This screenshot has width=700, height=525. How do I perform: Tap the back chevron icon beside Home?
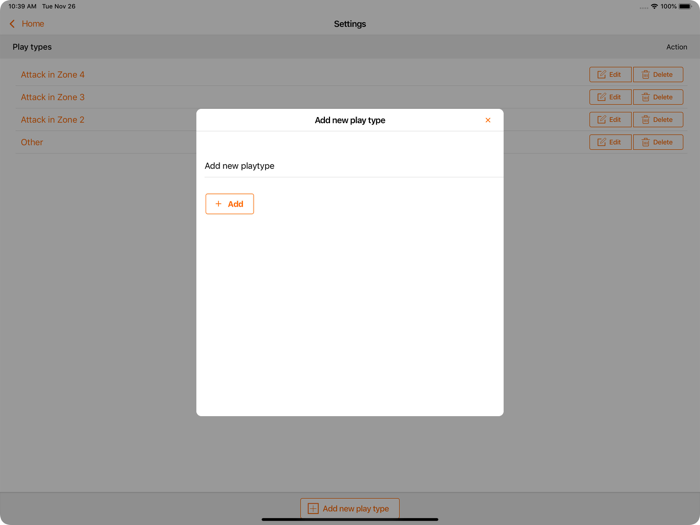pyautogui.click(x=12, y=24)
